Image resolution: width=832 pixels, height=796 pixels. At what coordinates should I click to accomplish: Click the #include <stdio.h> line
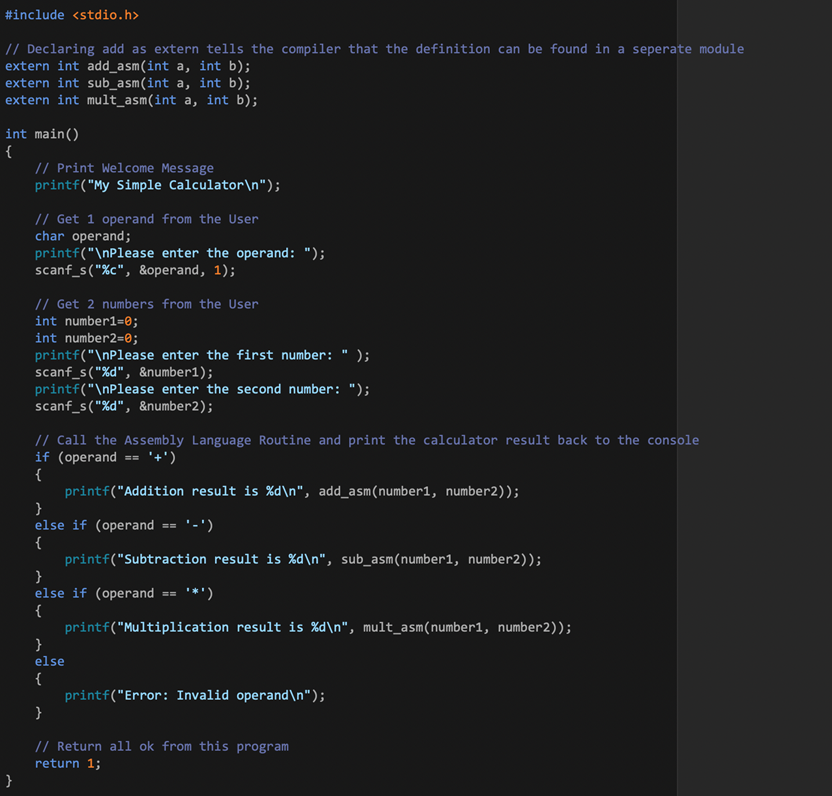click(72, 15)
